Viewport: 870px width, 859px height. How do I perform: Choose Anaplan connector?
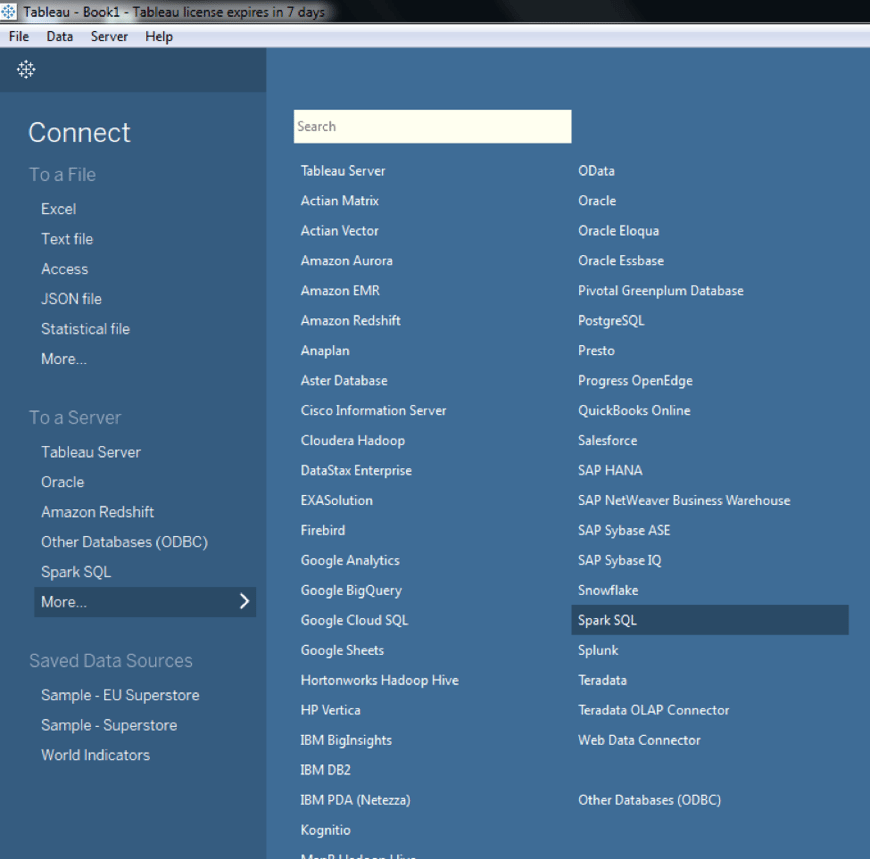325,351
